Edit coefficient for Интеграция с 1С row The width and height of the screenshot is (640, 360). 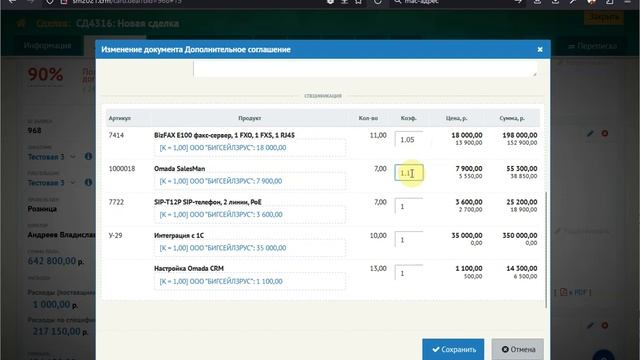pyautogui.click(x=409, y=240)
